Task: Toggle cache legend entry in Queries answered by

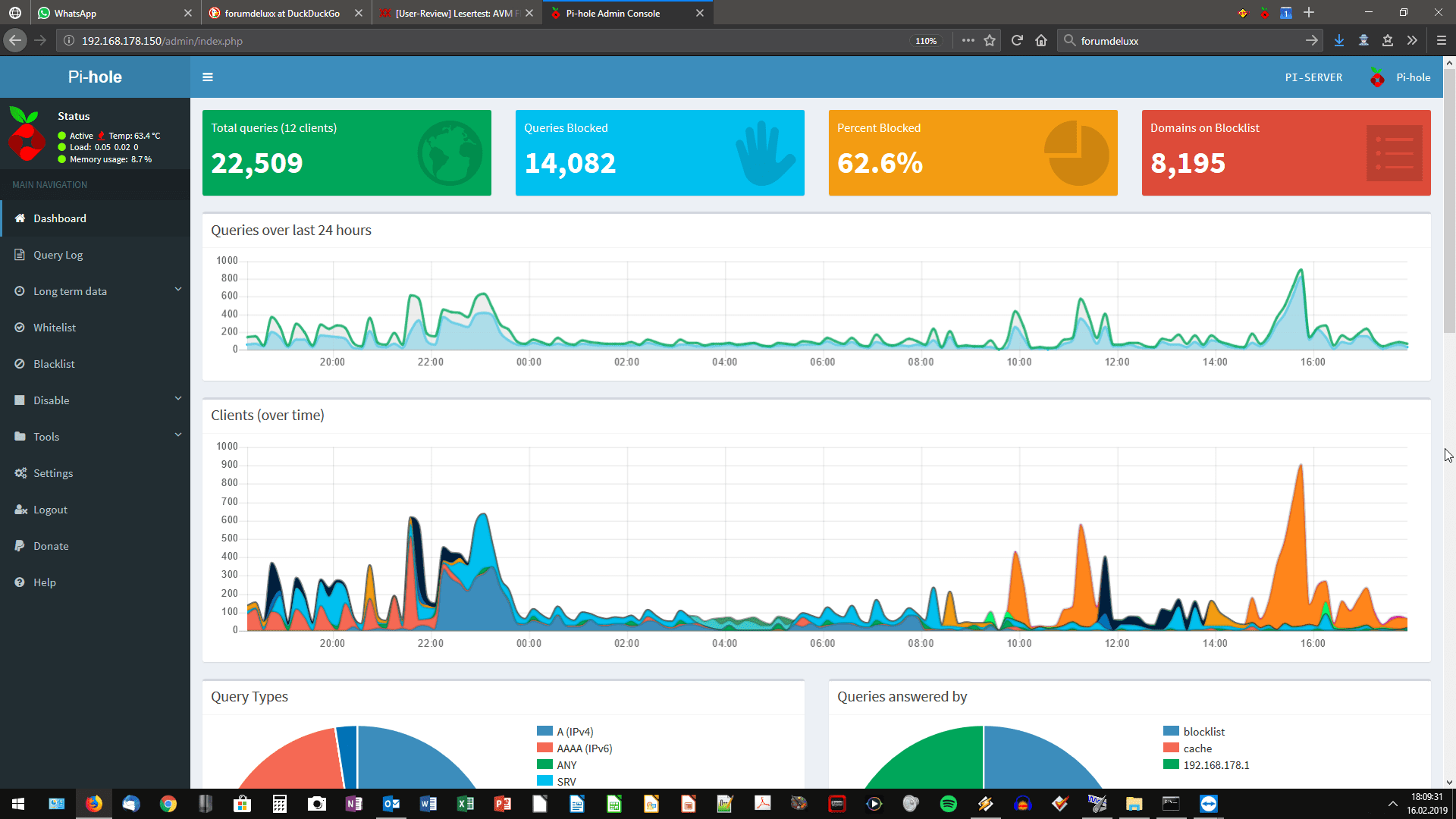Action: 1188,748
